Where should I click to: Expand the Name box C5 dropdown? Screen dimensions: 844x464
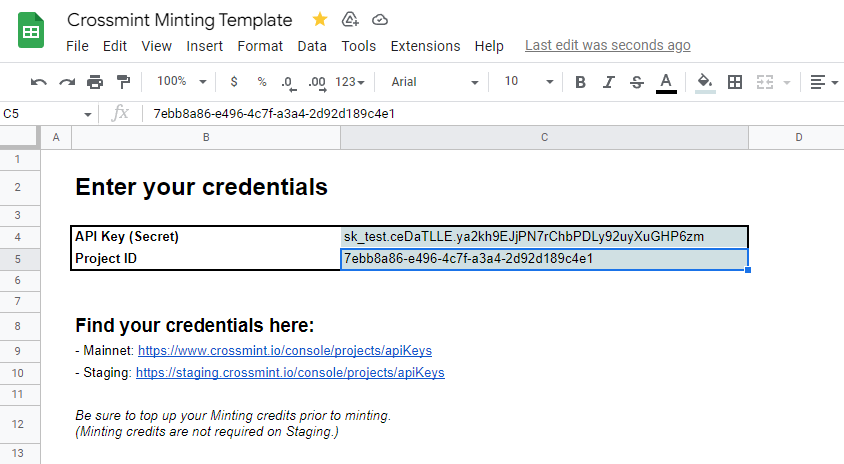click(87, 114)
